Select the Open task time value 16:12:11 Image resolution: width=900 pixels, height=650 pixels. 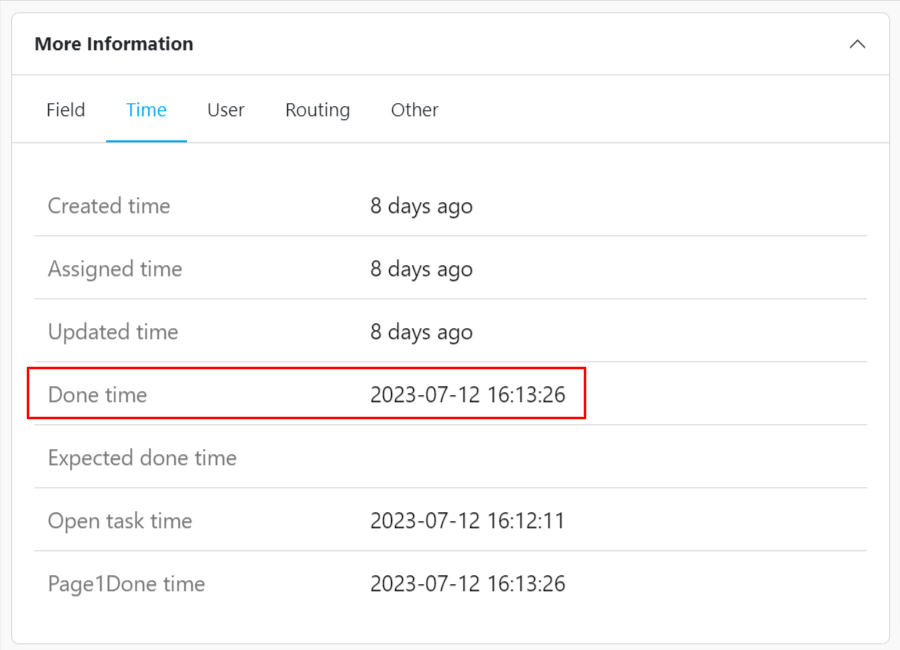pos(467,521)
